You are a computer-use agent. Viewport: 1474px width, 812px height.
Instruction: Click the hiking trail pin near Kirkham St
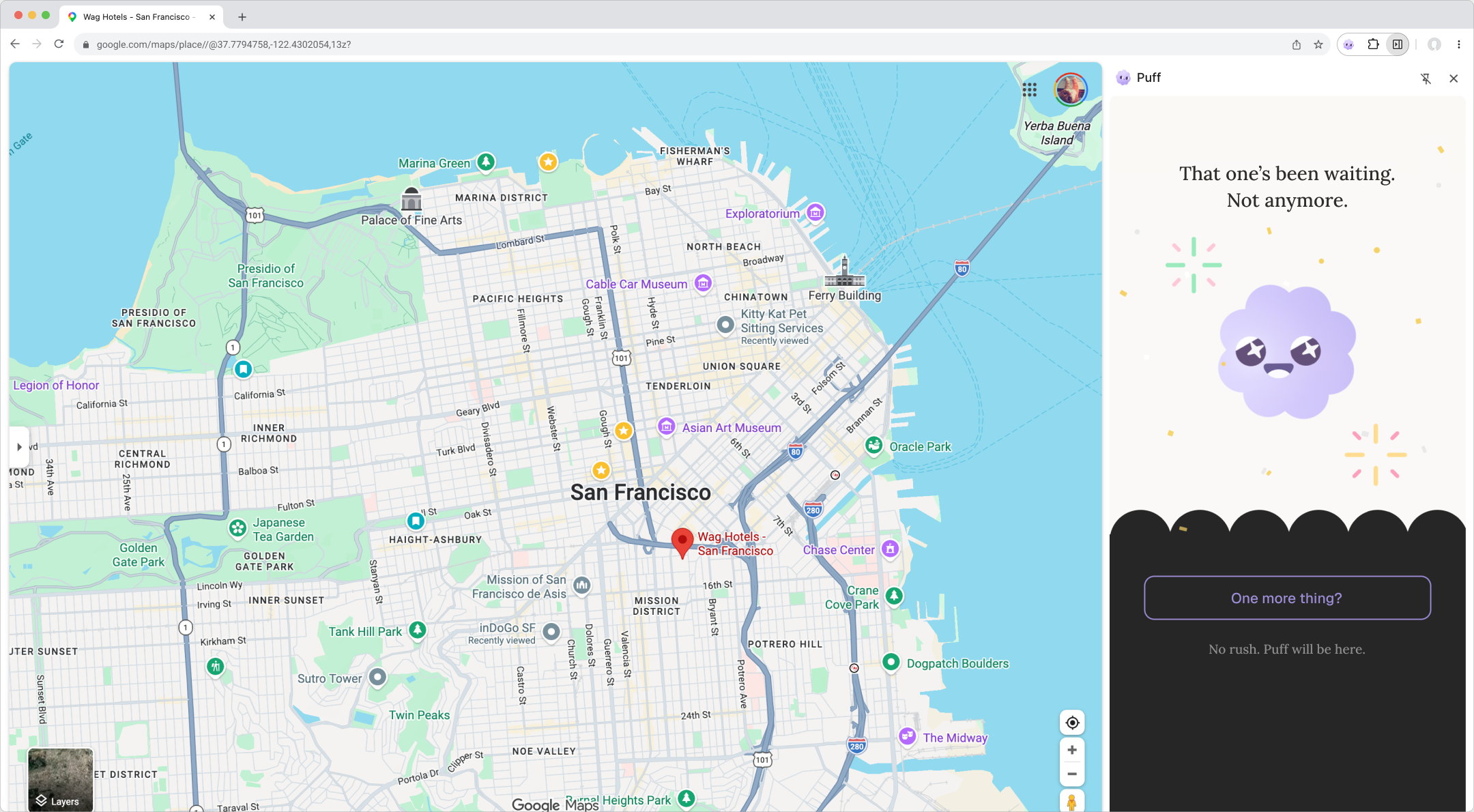click(216, 666)
